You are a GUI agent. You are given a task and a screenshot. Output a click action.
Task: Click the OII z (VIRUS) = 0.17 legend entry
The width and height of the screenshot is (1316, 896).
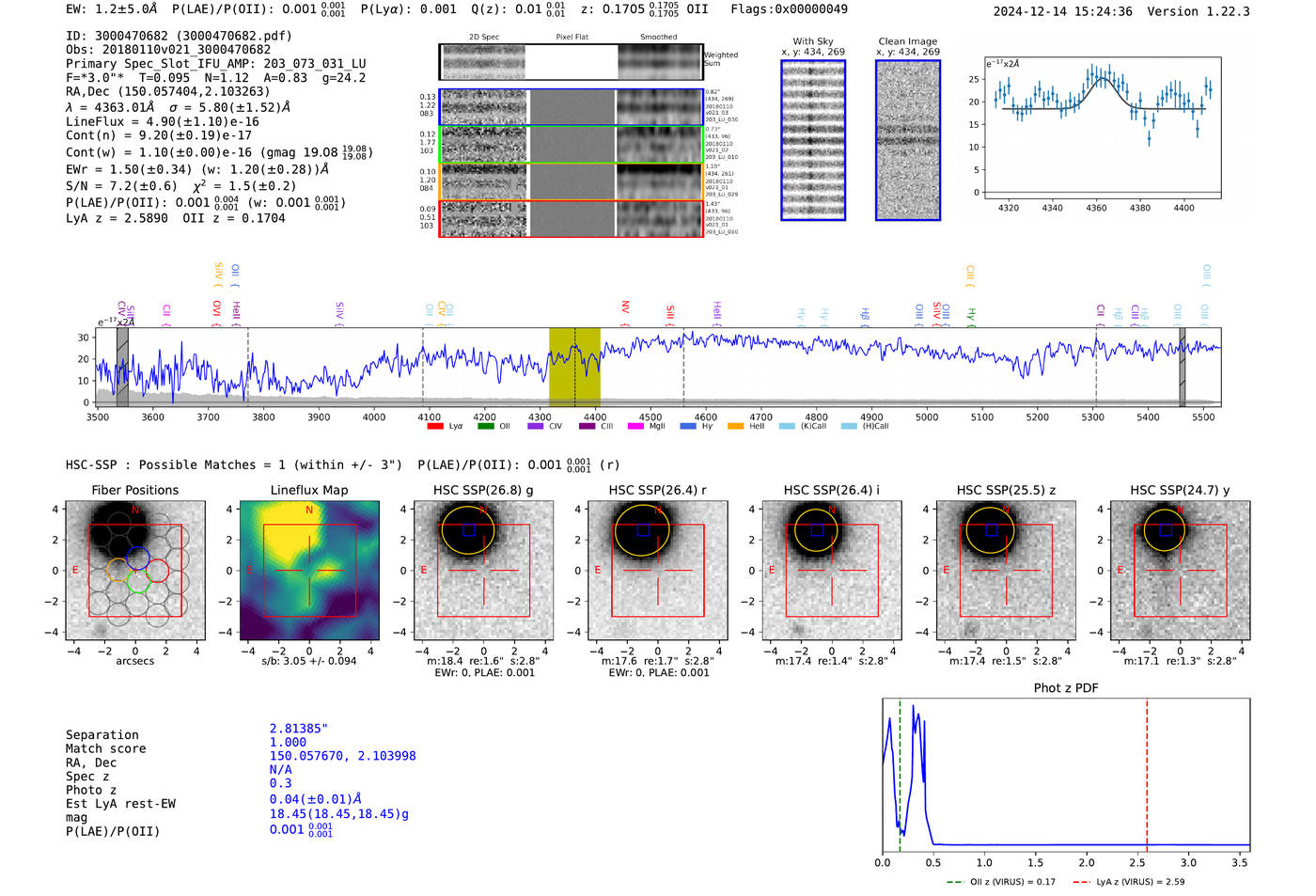click(1001, 882)
